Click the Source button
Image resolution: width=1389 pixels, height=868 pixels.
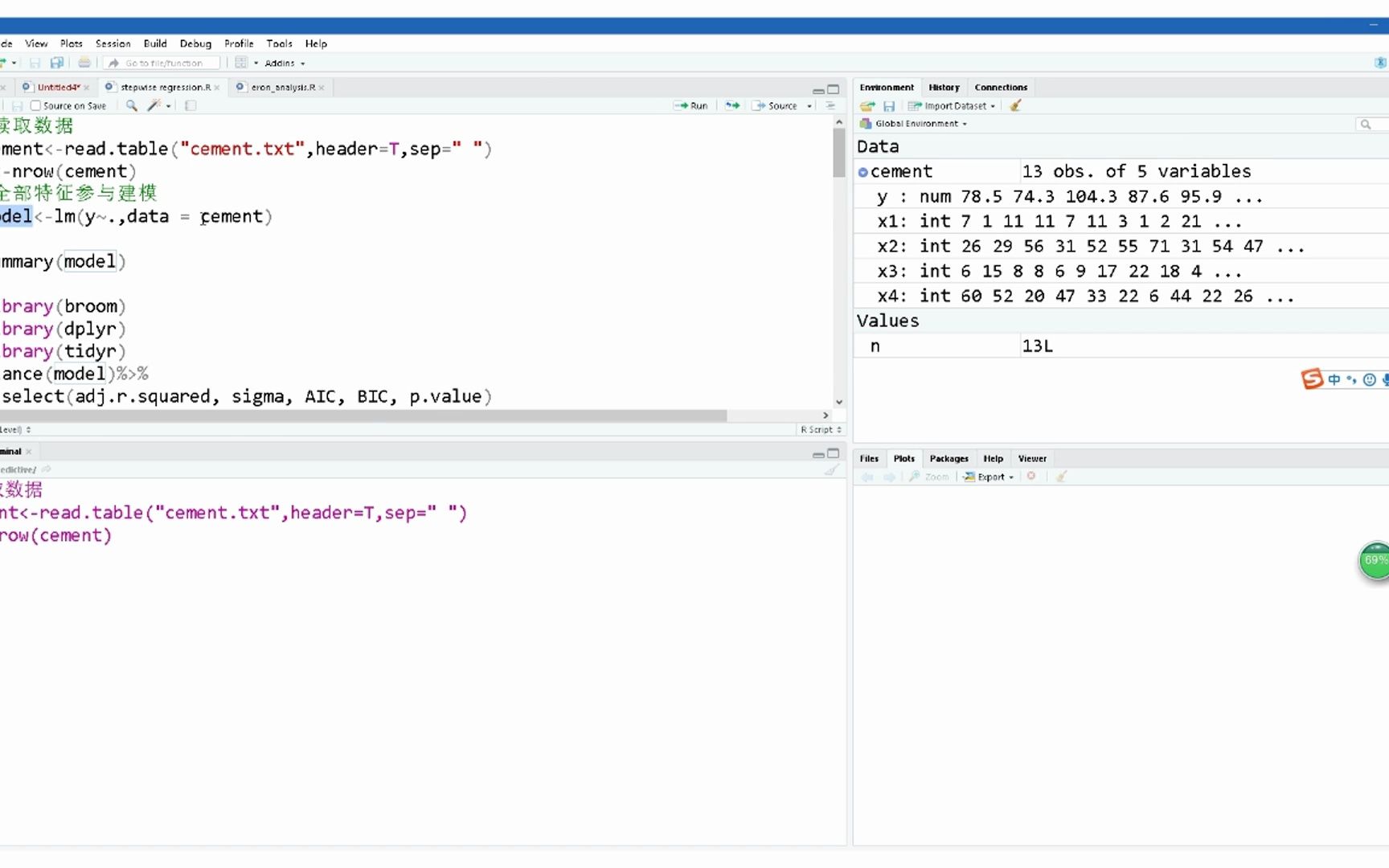click(776, 105)
